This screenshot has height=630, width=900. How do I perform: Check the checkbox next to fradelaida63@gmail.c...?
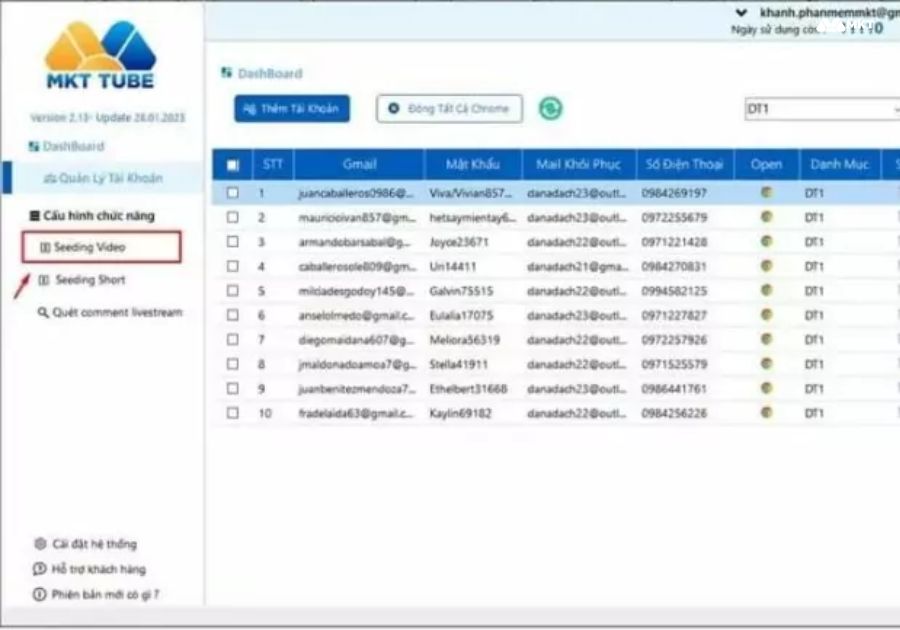(234, 412)
